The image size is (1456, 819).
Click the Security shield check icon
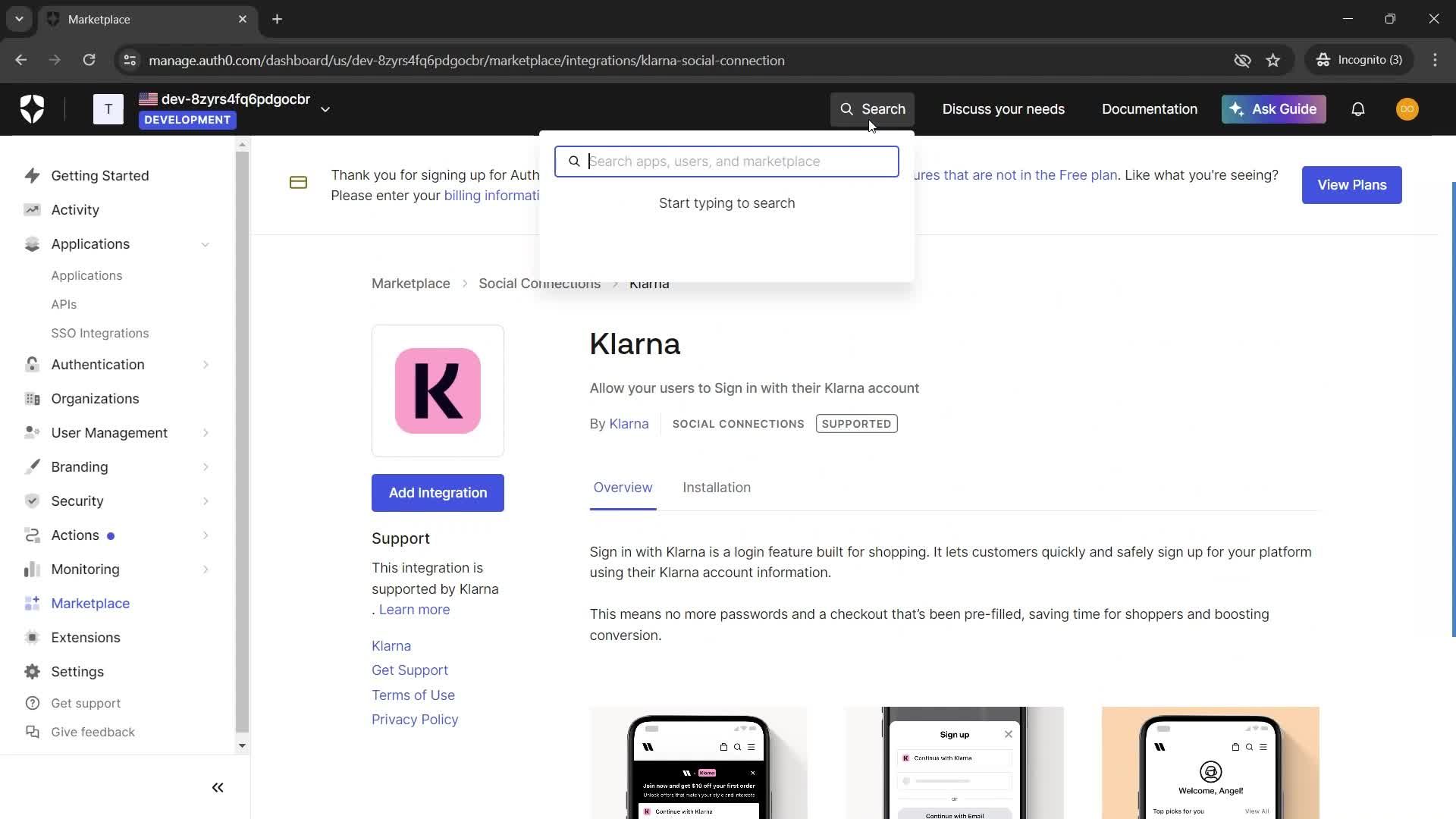(32, 501)
